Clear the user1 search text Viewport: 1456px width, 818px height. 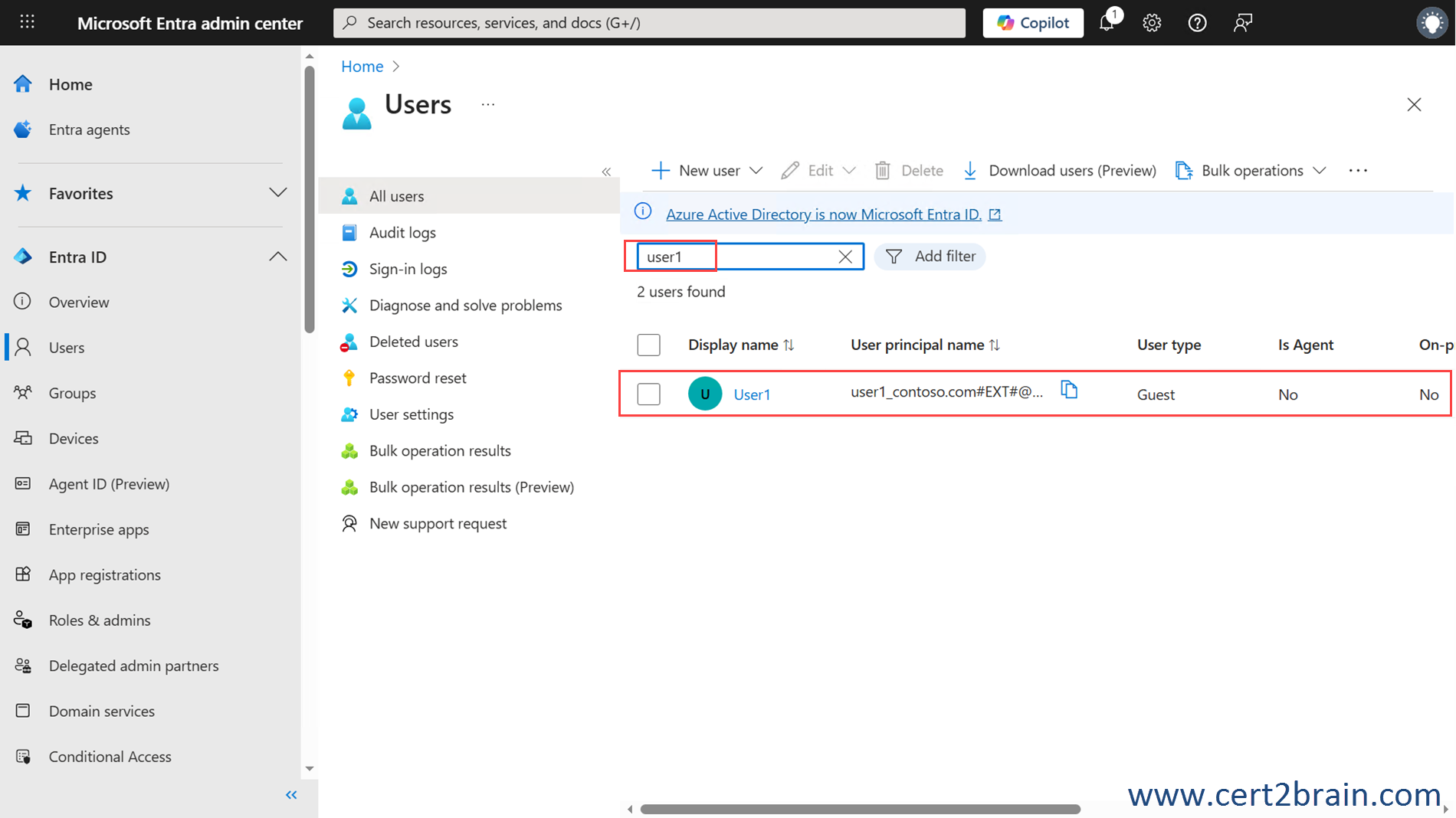845,257
